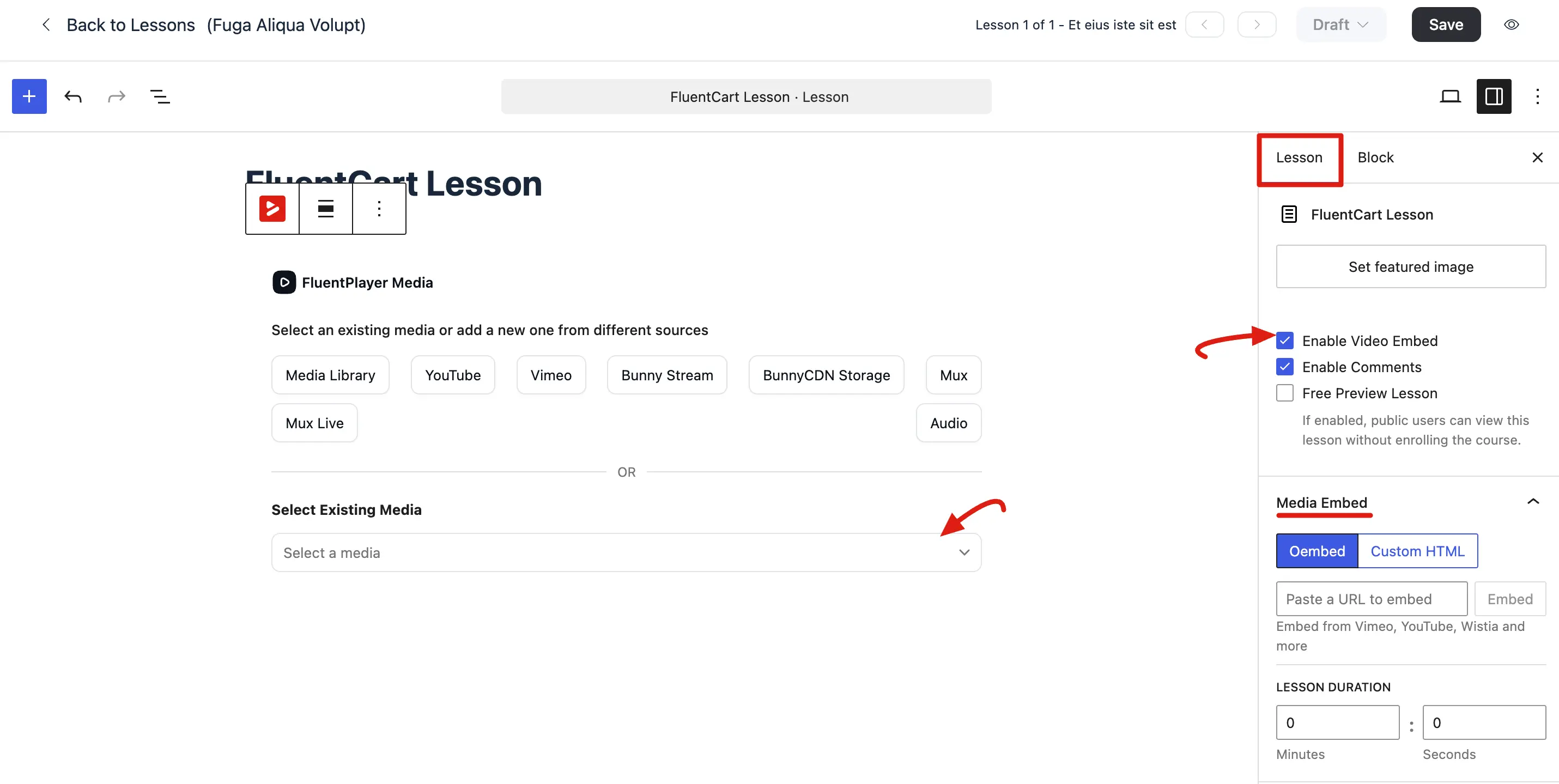Click the FluentCart Lesson document icon

coord(1289,215)
